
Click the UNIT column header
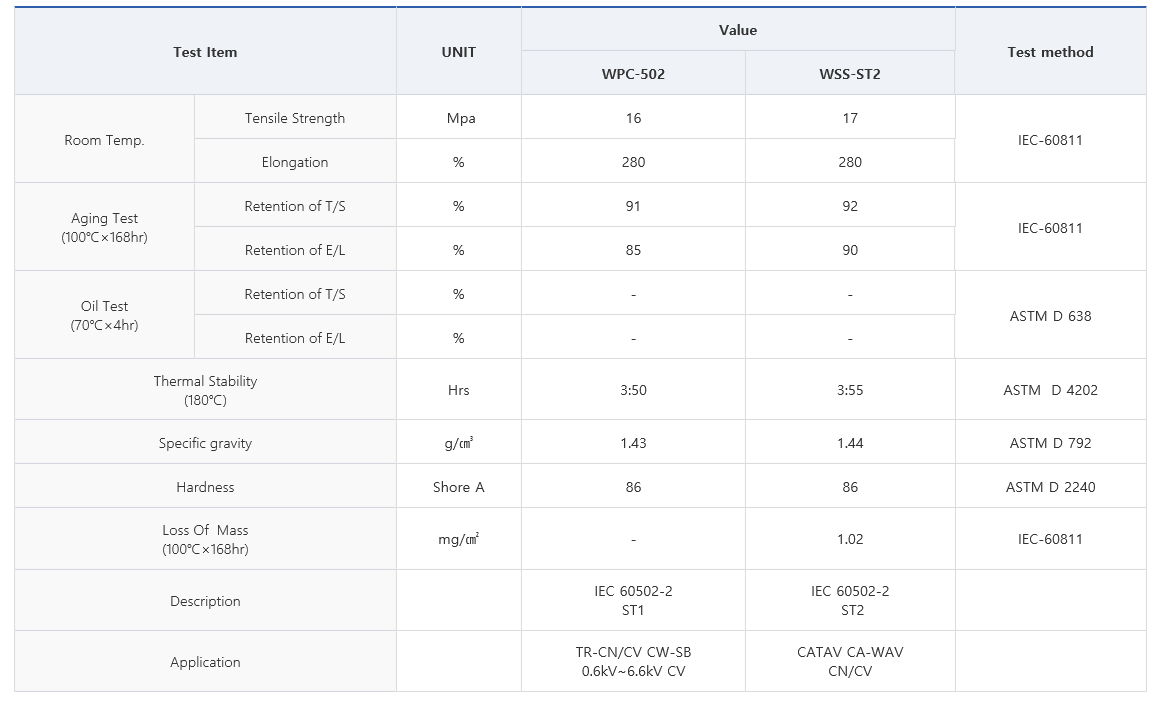click(x=459, y=51)
